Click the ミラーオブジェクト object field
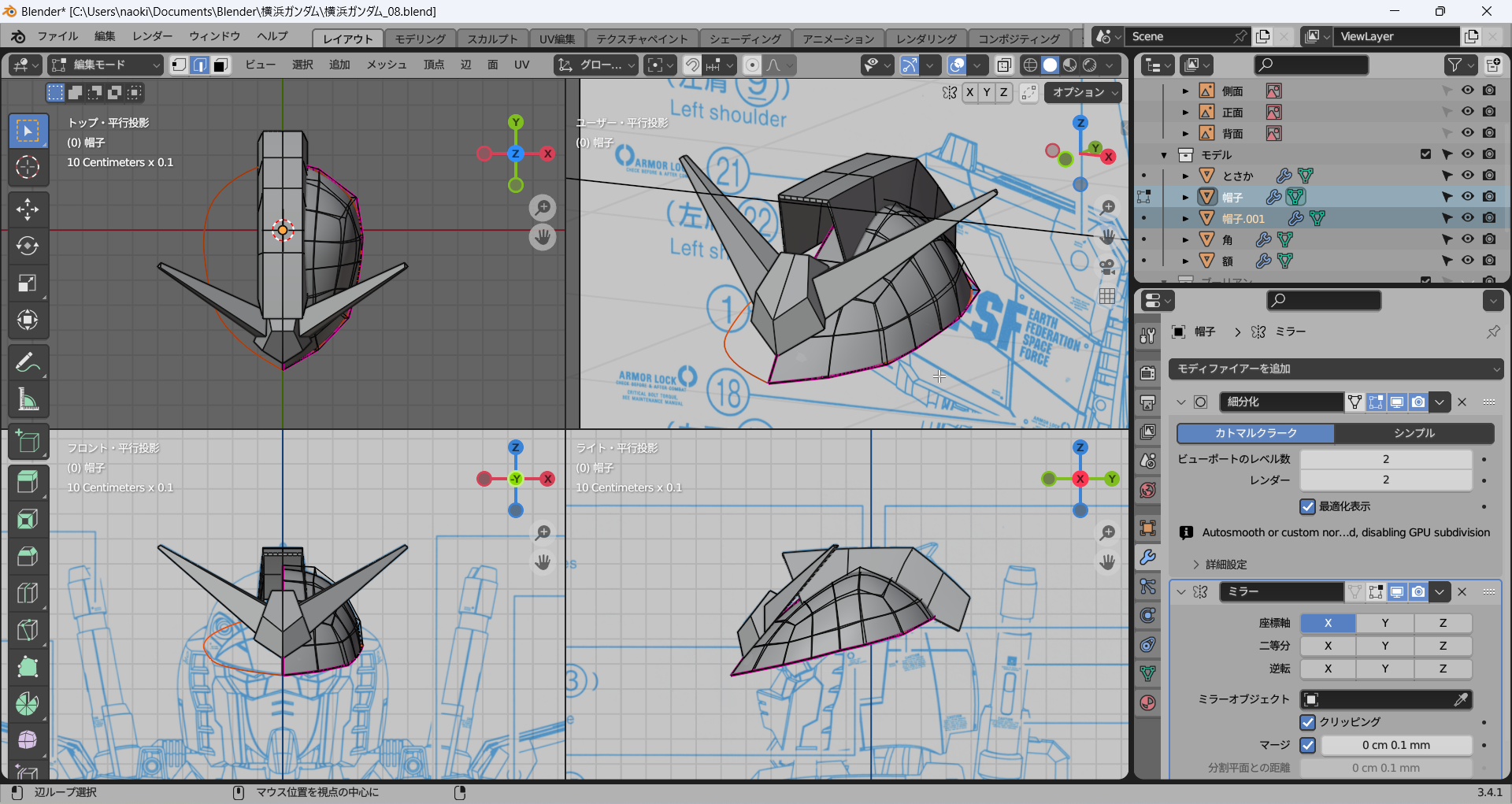1512x804 pixels. (1385, 699)
